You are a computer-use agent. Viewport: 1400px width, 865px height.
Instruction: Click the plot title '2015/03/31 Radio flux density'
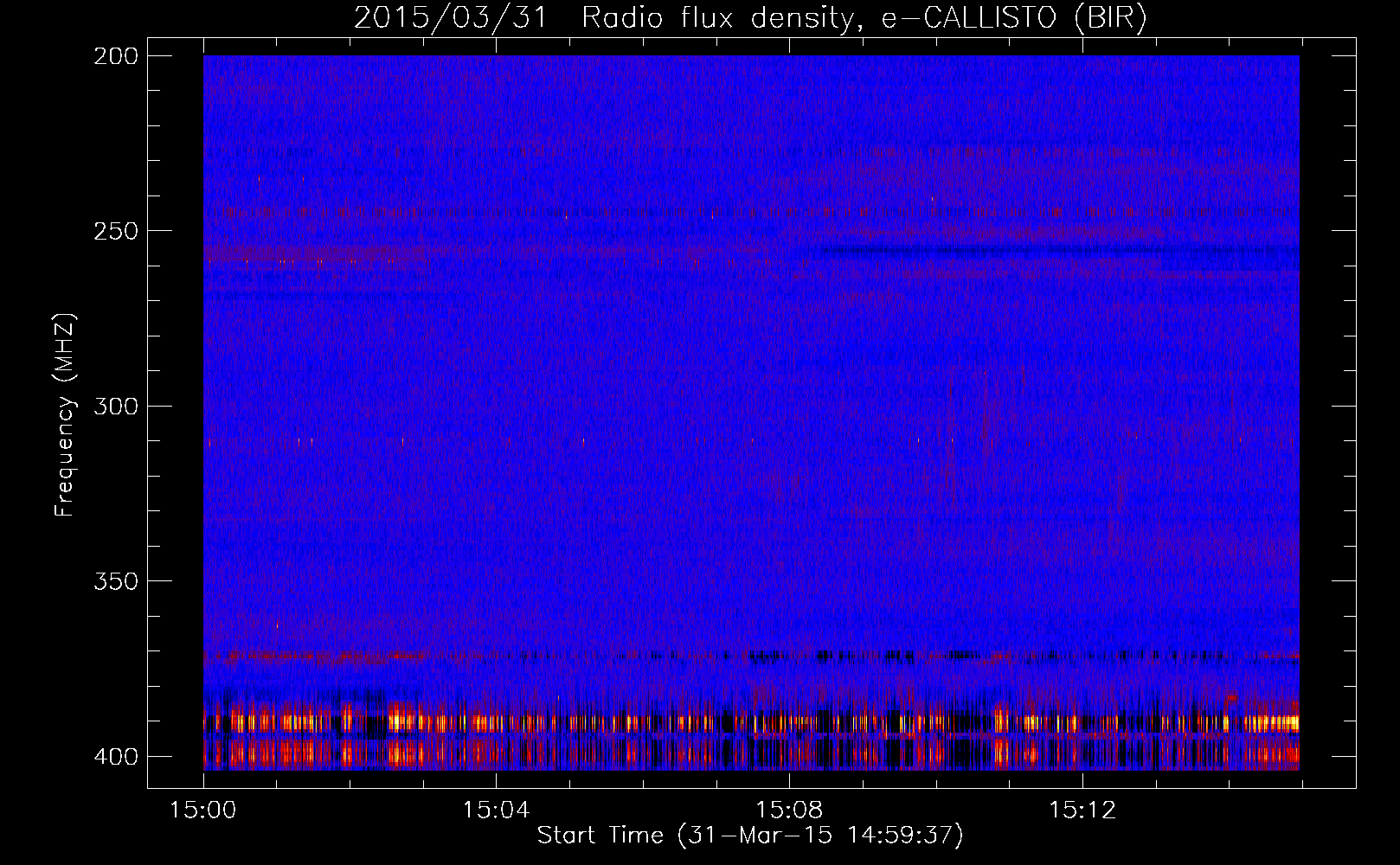[x=750, y=17]
